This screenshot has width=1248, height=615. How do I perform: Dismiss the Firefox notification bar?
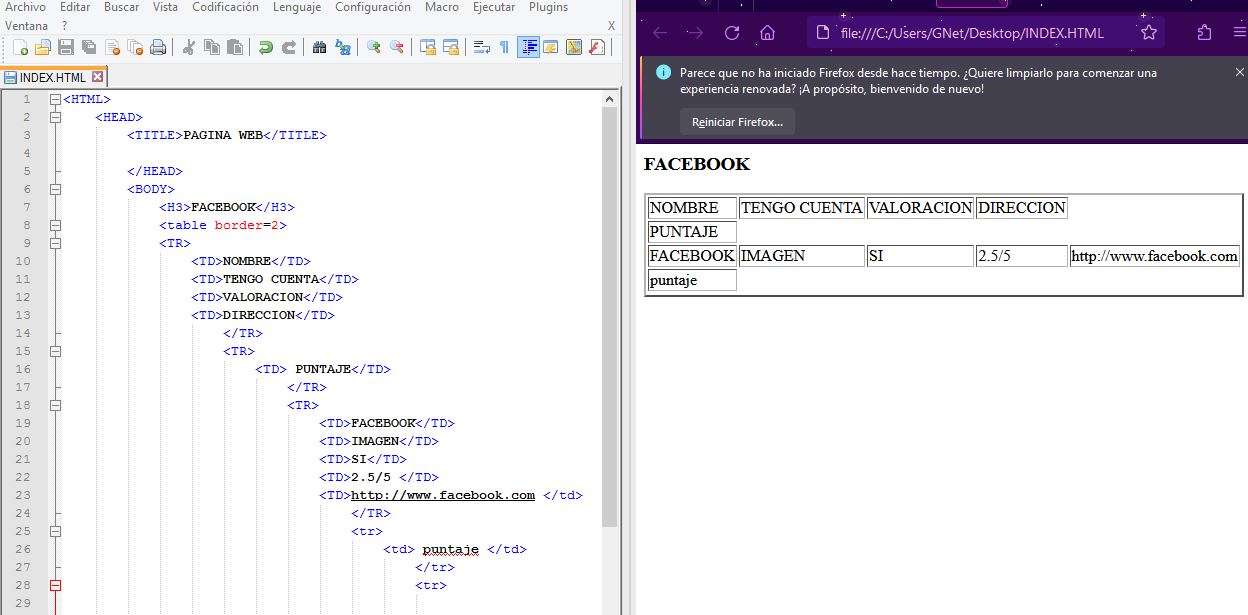point(1240,72)
